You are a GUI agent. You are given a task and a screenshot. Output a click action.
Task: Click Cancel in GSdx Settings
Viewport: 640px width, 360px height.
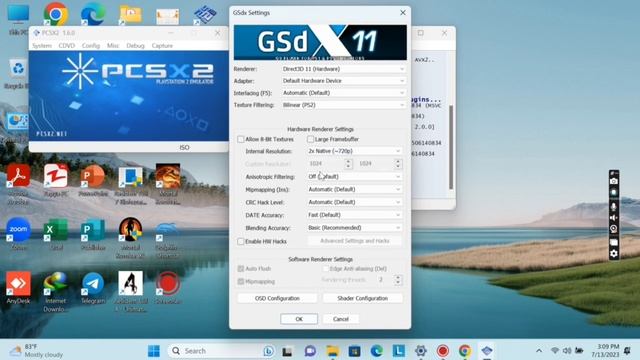(341, 319)
